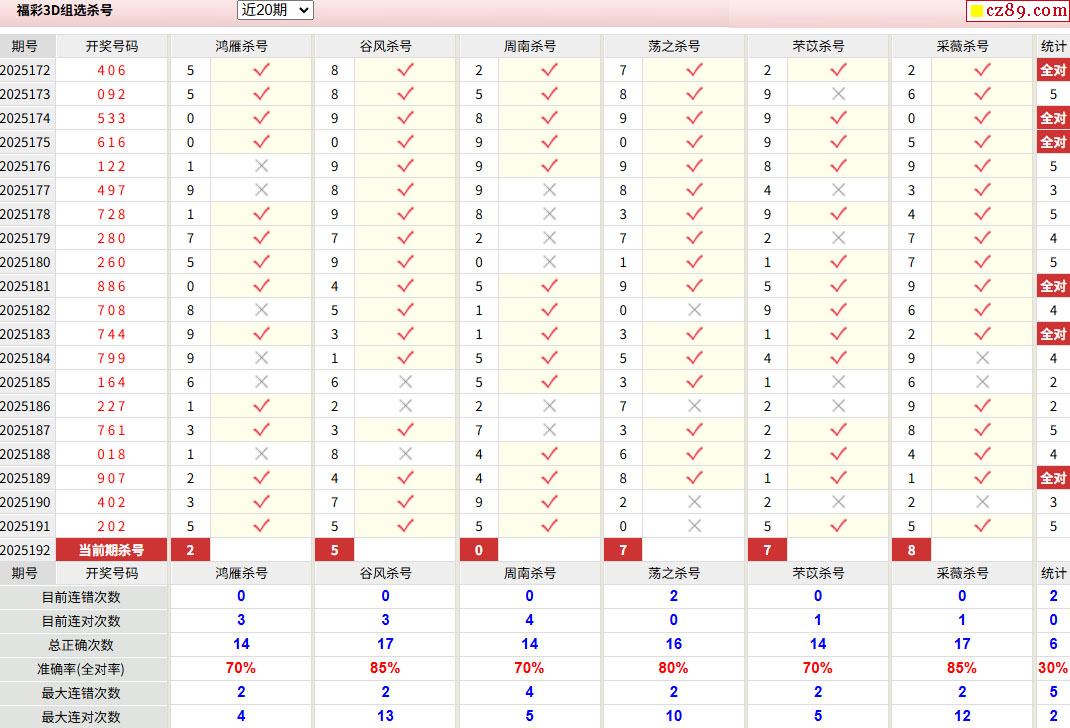Click 鸿雁杀号 X mark in row 2025185
The image size is (1070, 728).
(261, 382)
